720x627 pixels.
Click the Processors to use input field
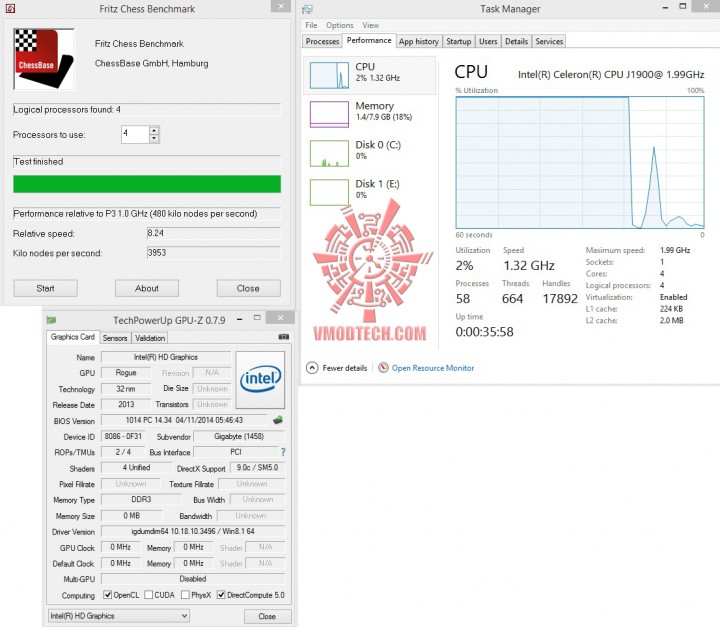135,134
